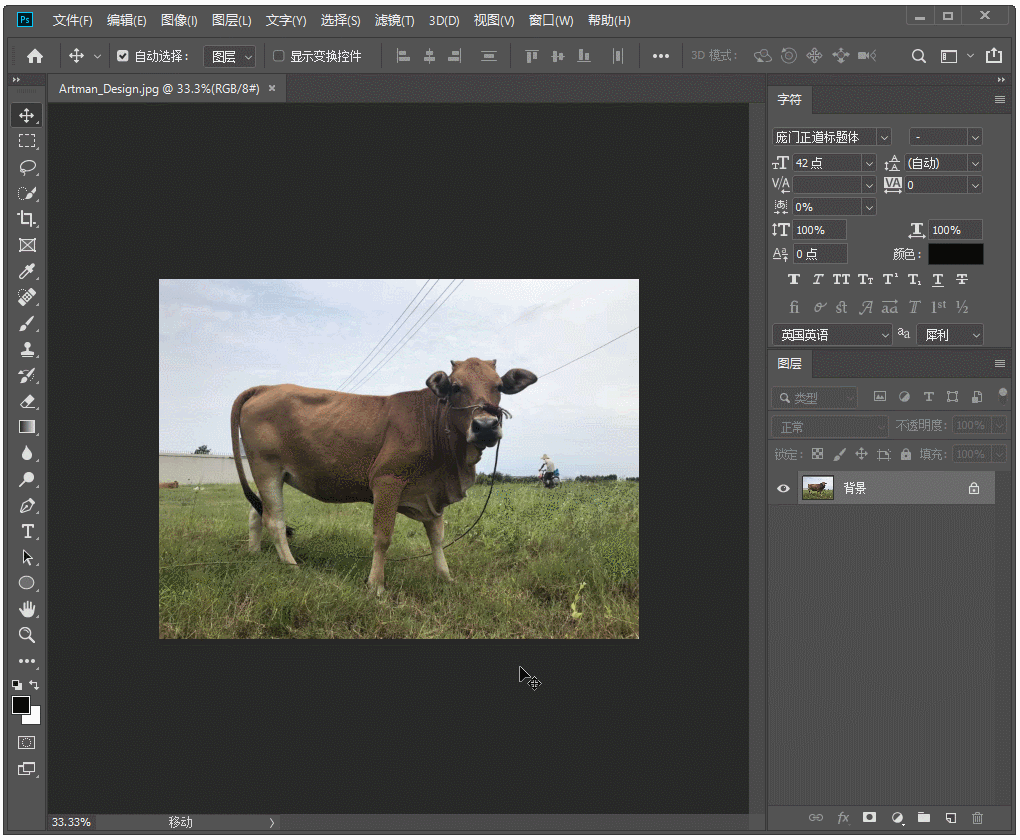This screenshot has width=1020, height=840.
Task: Enable the 显示变换控件 checkbox
Action: (278, 56)
